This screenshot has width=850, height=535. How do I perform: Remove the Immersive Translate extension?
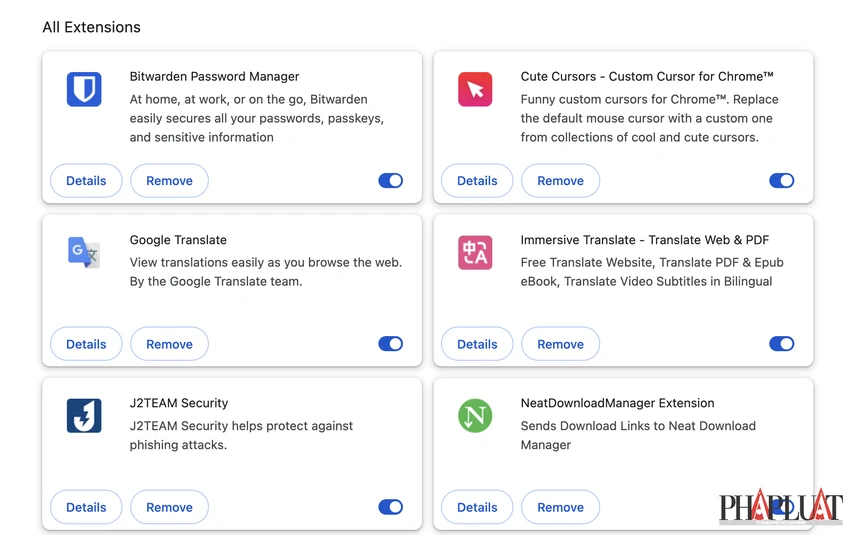point(561,344)
